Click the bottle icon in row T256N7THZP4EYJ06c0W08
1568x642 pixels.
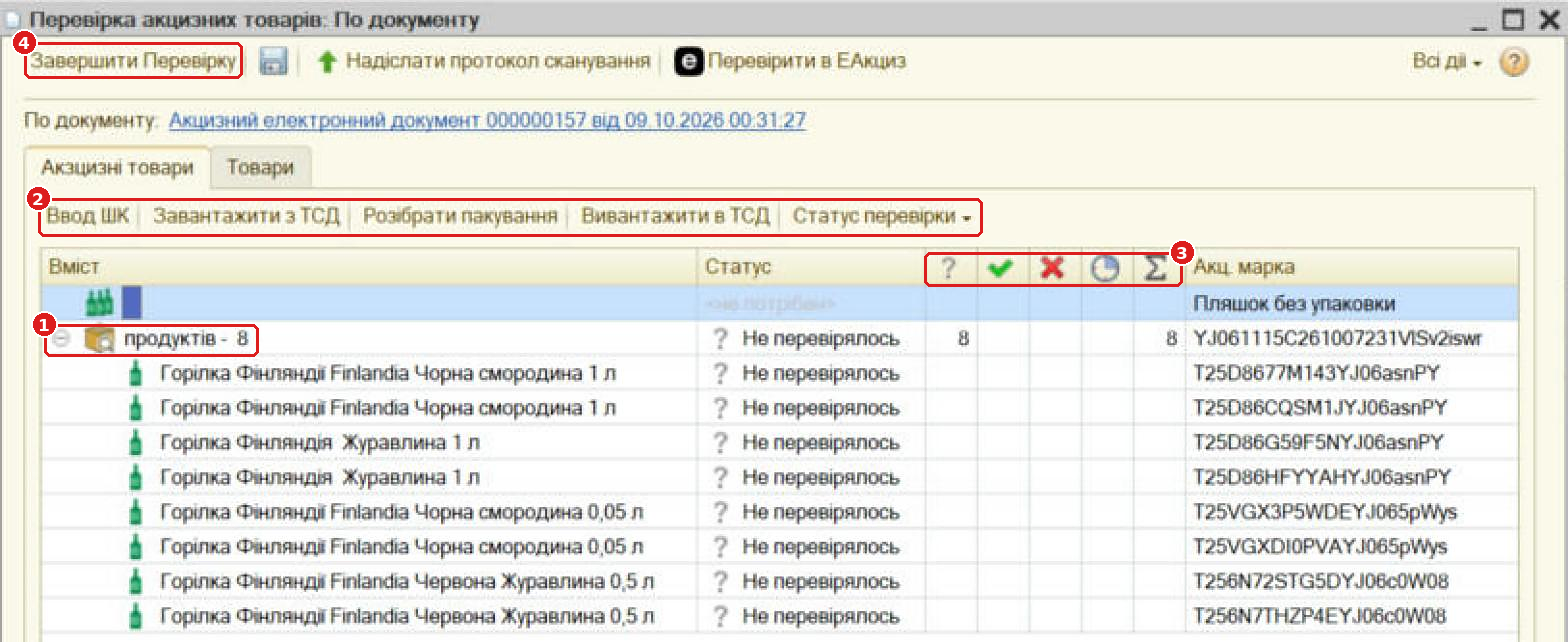tap(137, 616)
